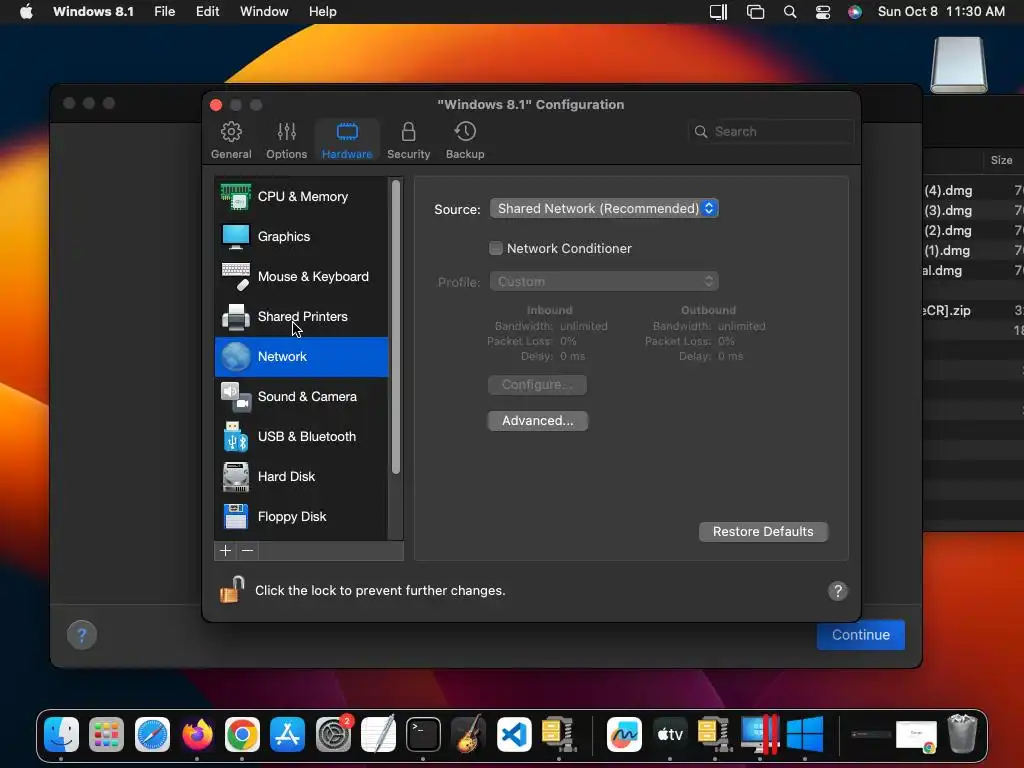Select USB & Bluetooth item
The height and width of the screenshot is (768, 1024).
[301, 436]
